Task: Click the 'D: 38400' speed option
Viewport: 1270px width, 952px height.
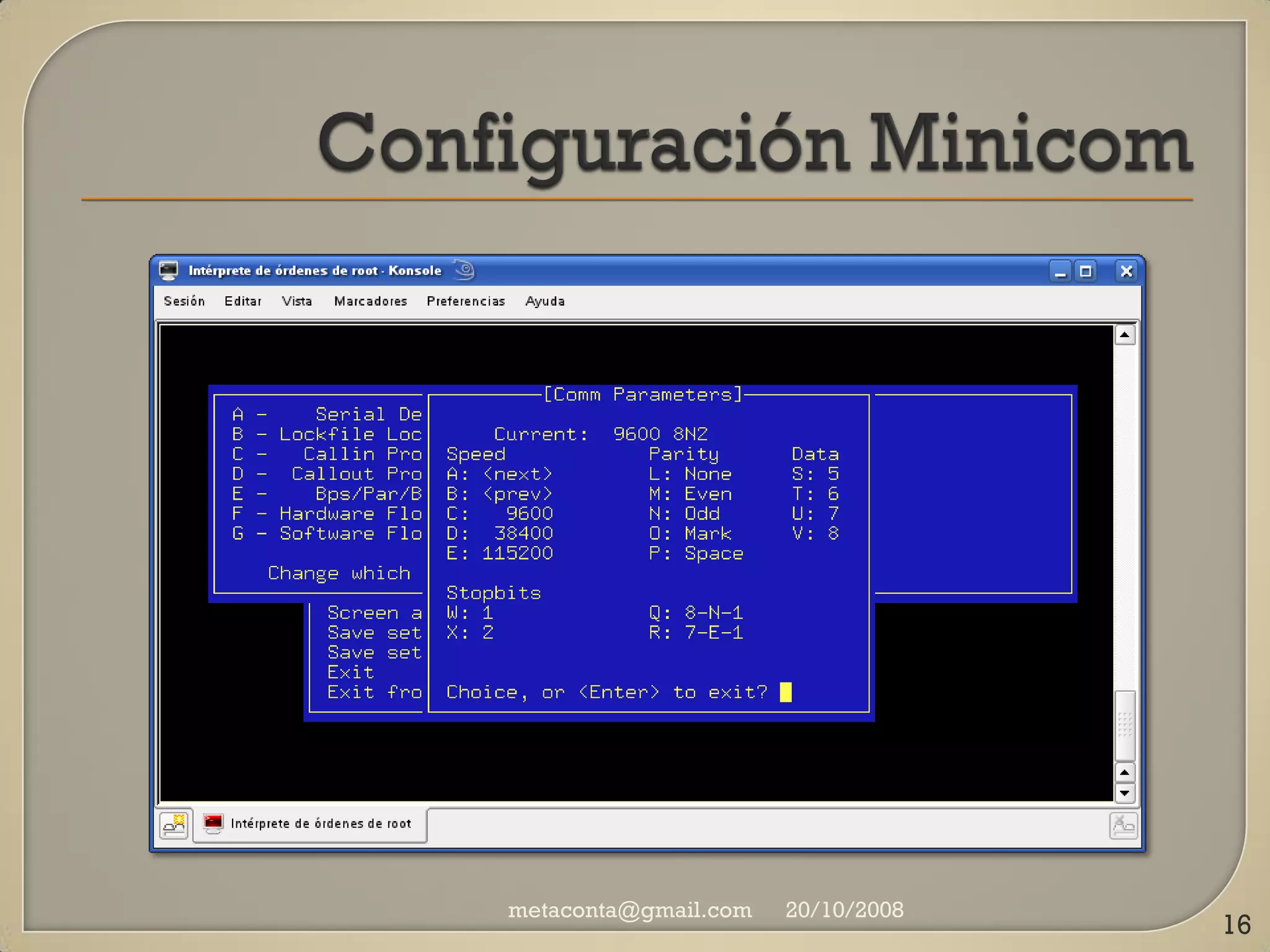Action: 499,534
